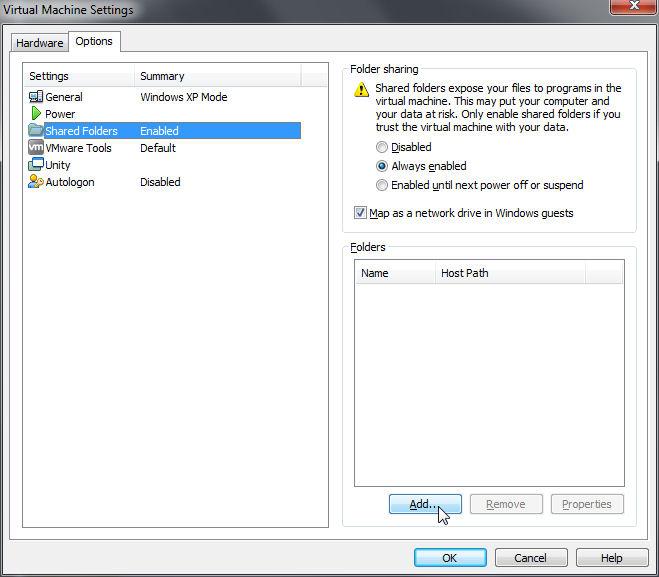Image resolution: width=659 pixels, height=577 pixels.
Task: Toggle Map as a network drive checkbox
Action: pos(361,213)
